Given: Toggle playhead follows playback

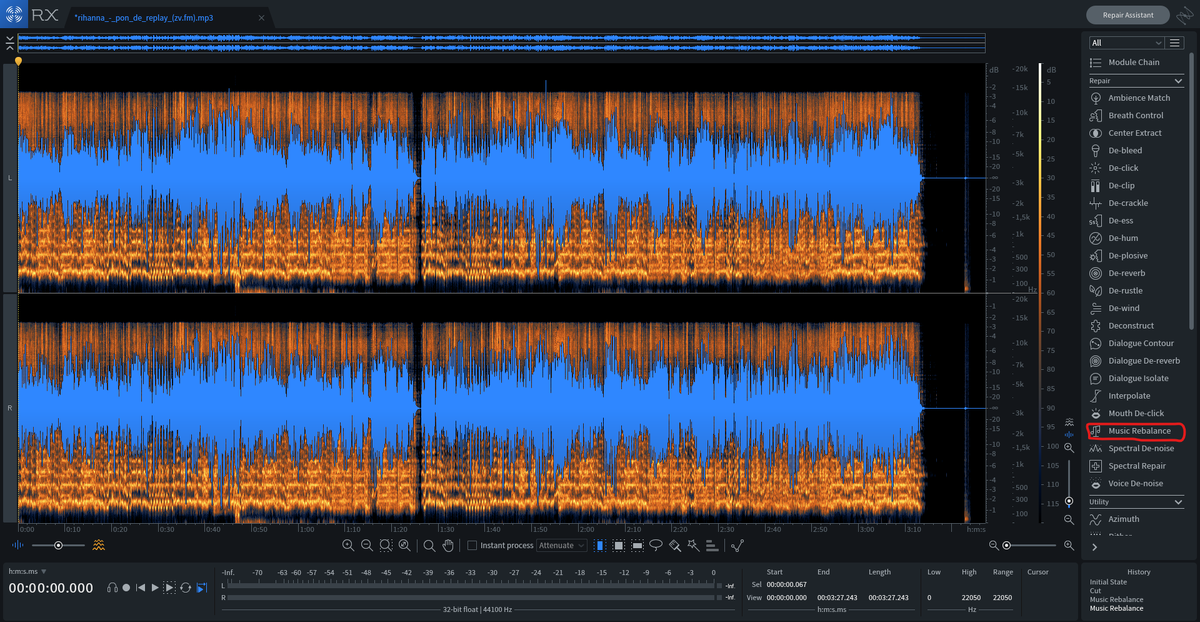Looking at the screenshot, I should 201,587.
